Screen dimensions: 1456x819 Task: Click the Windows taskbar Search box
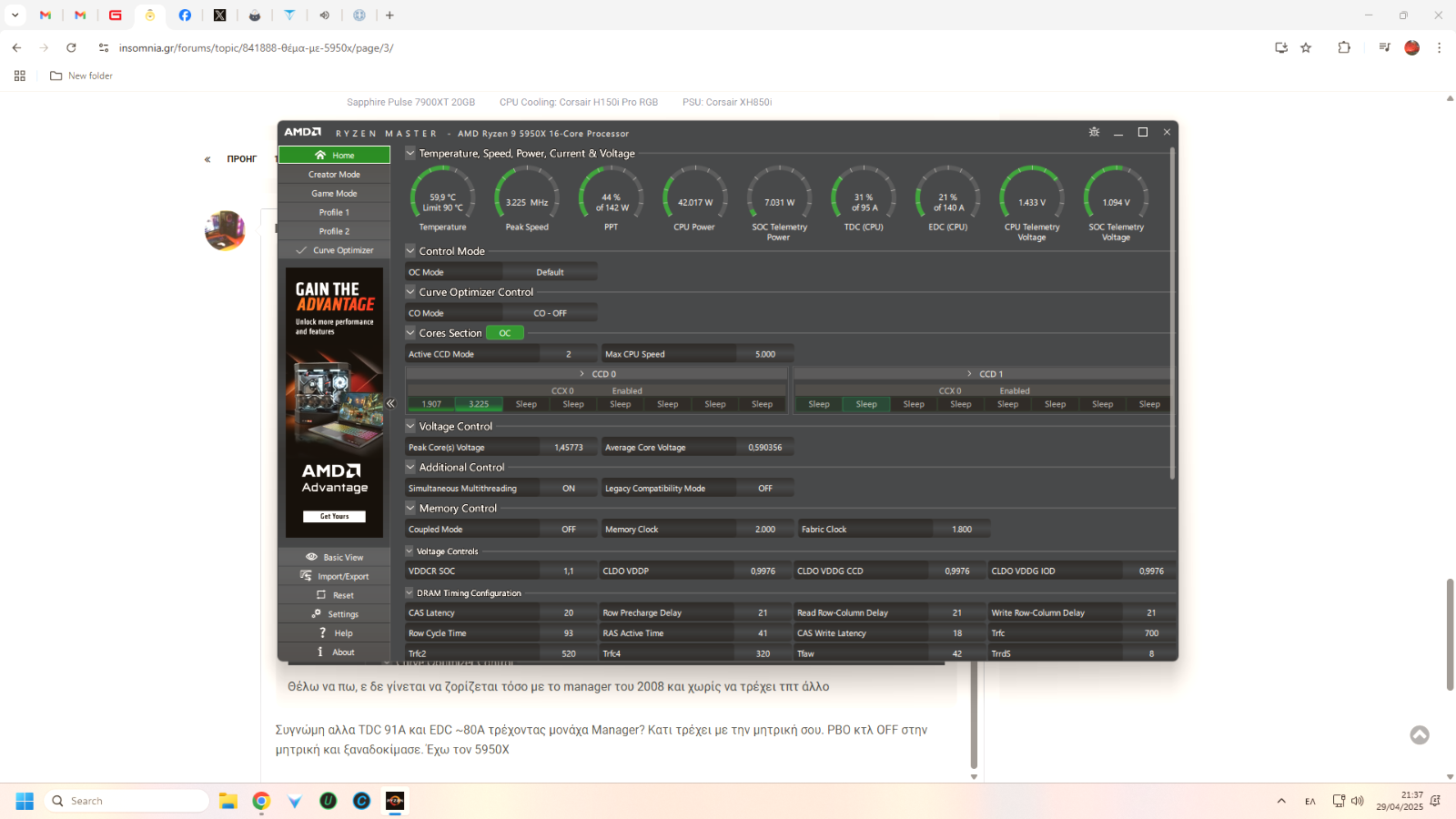pos(126,801)
